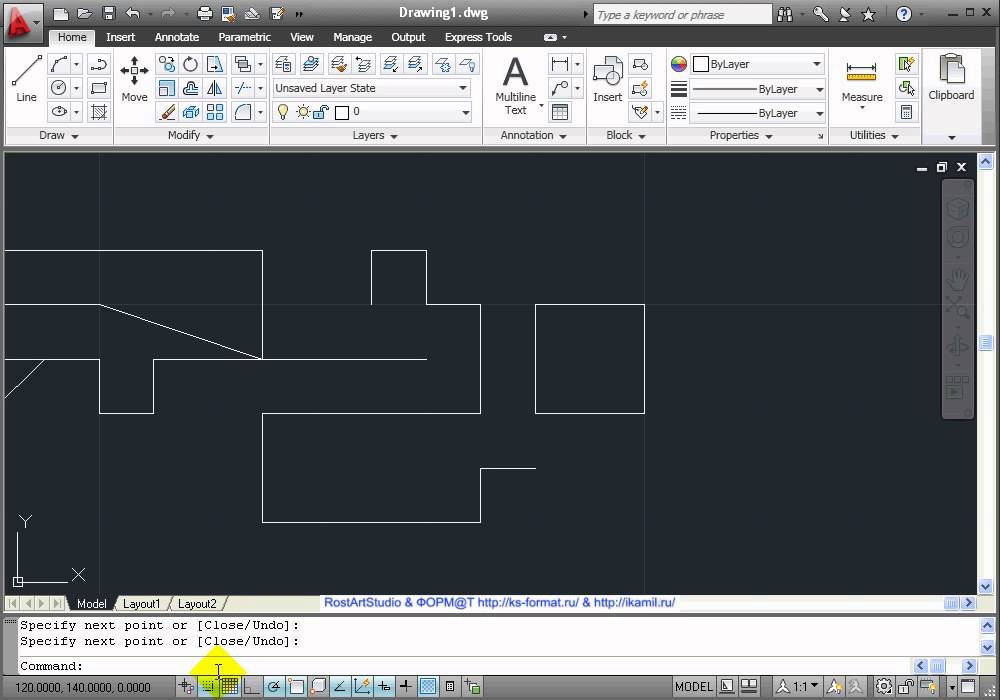Open the Parametric ribbon tab
The width and height of the screenshot is (1000, 700).
[x=244, y=37]
